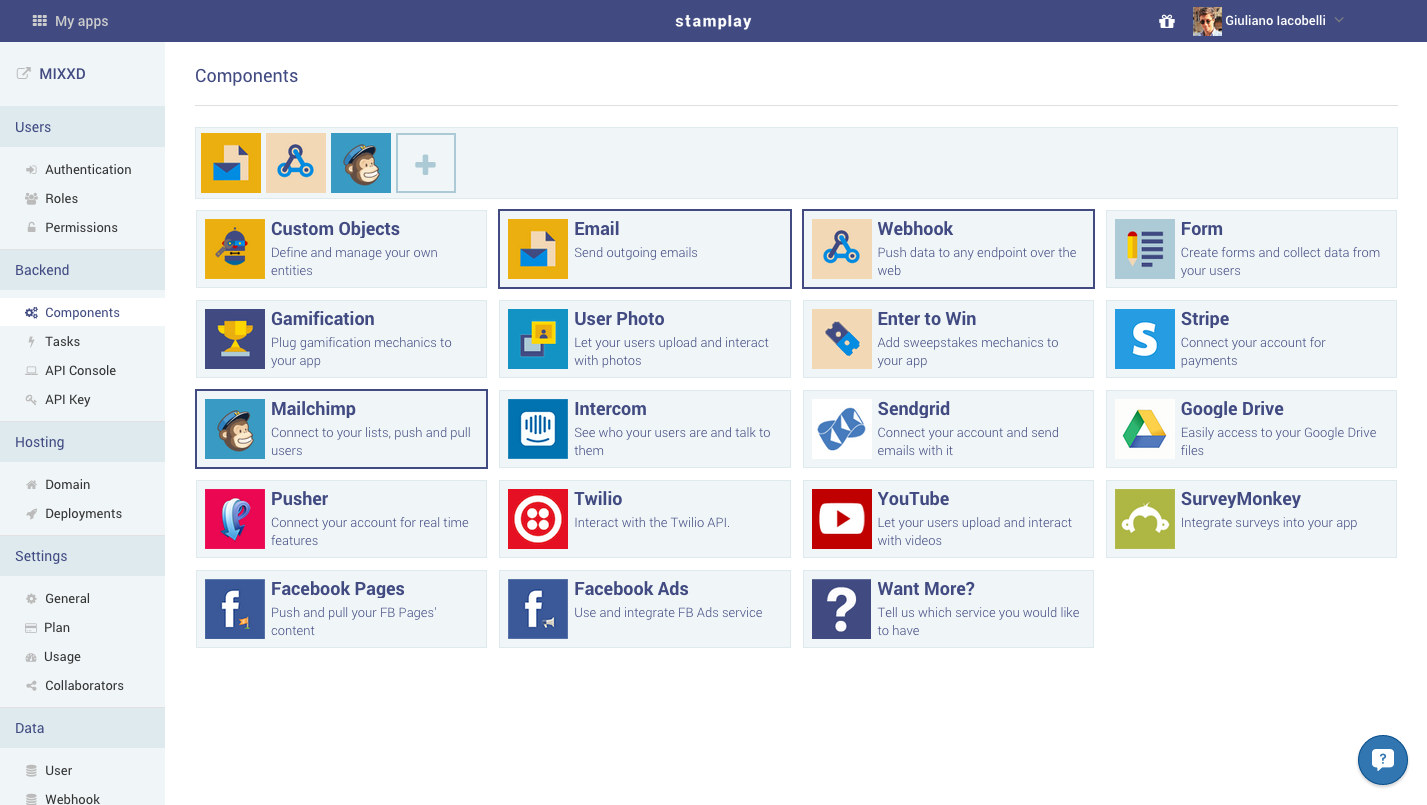The height and width of the screenshot is (805, 1427).
Task: Open the Authentication sidebar link
Action: pyautogui.click(x=88, y=169)
